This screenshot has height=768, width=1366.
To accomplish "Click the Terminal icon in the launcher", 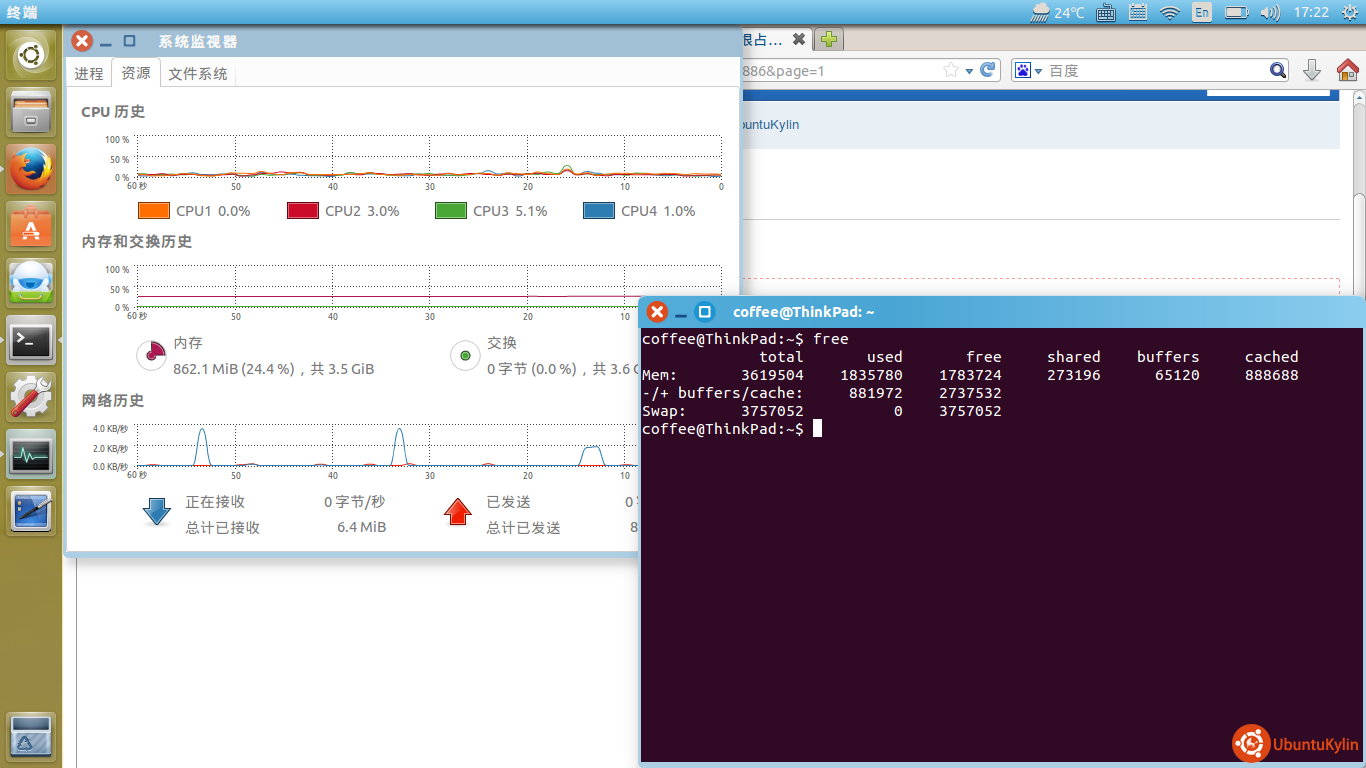I will click(x=31, y=341).
